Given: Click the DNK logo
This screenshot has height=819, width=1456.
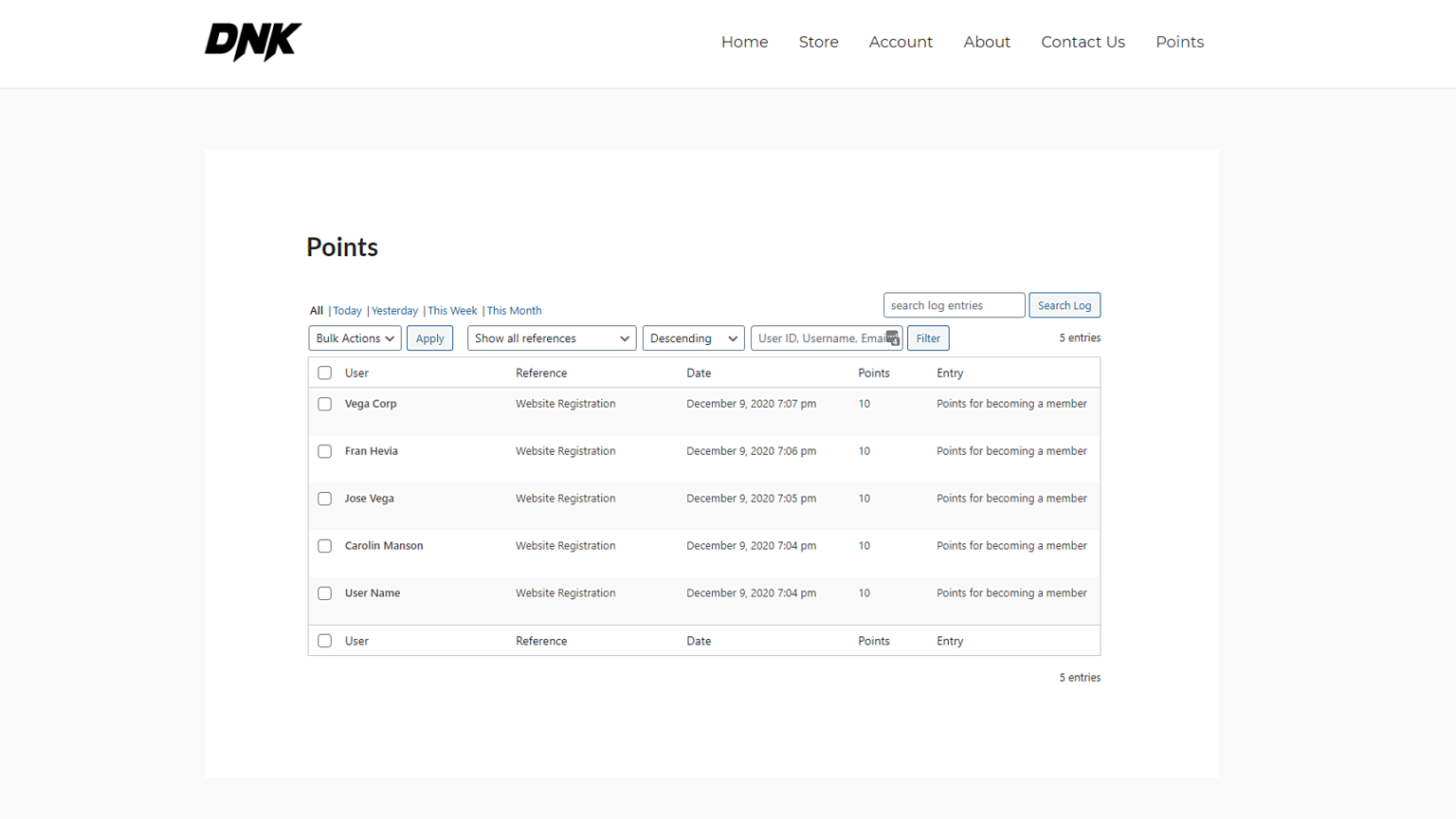Looking at the screenshot, I should pos(253,42).
